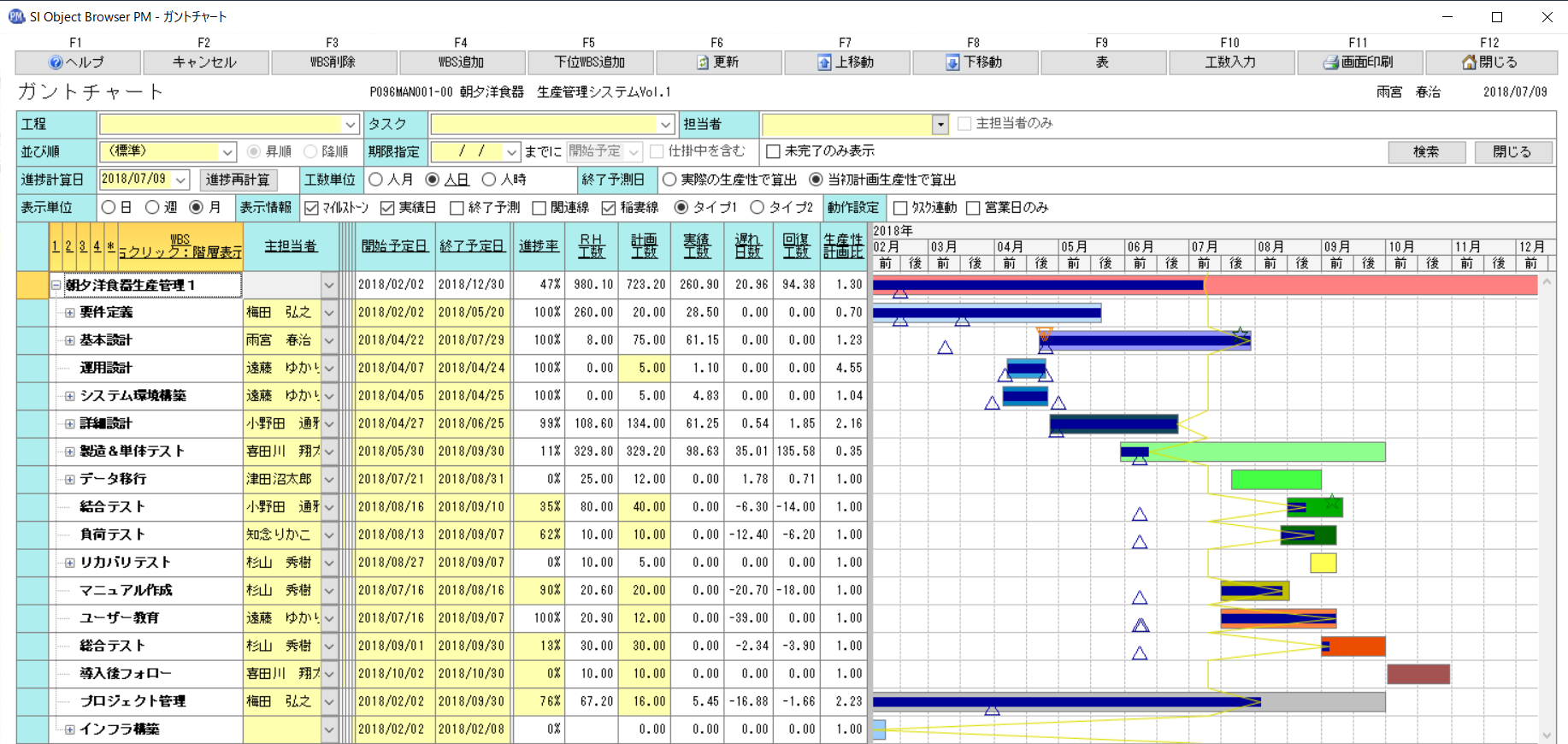Toggle the 実績日 checkbox
The width and height of the screenshot is (1568, 744).
(x=387, y=208)
